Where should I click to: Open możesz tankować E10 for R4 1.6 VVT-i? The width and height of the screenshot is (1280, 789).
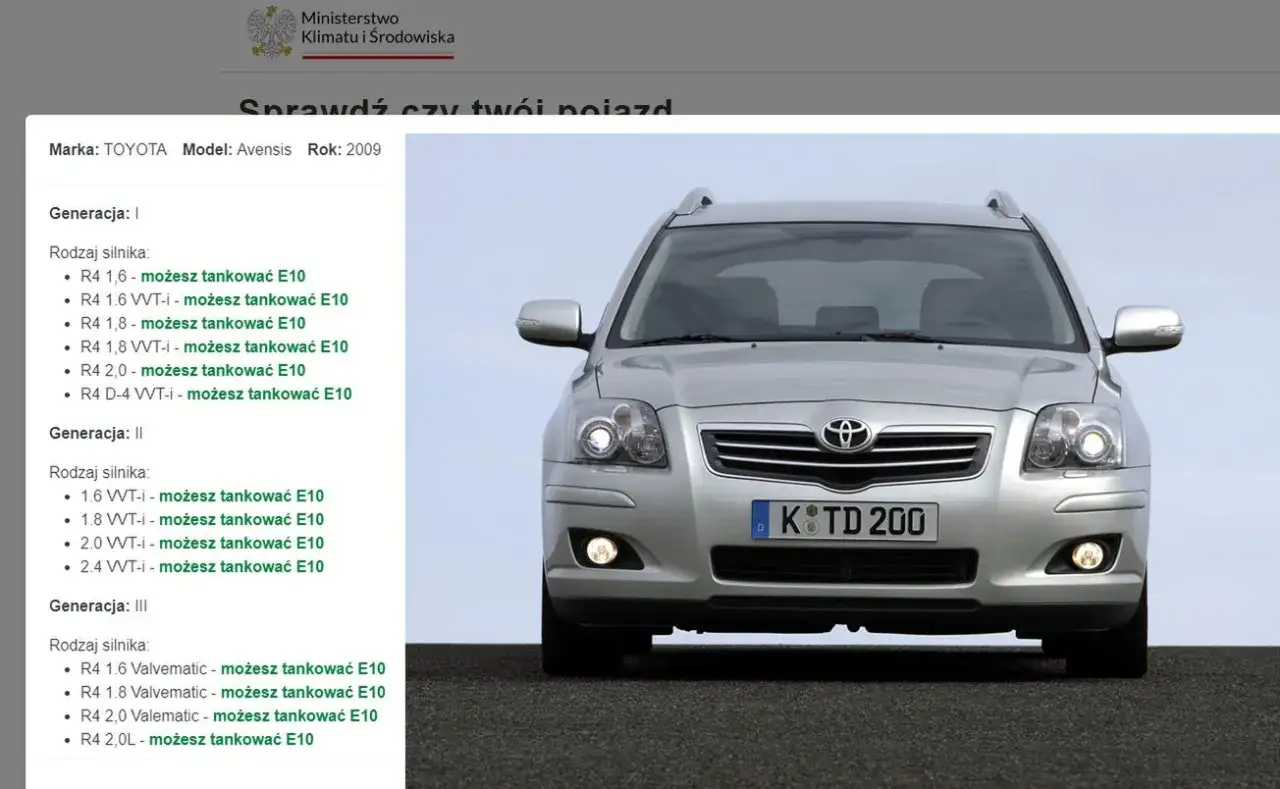pyautogui.click(x=266, y=299)
